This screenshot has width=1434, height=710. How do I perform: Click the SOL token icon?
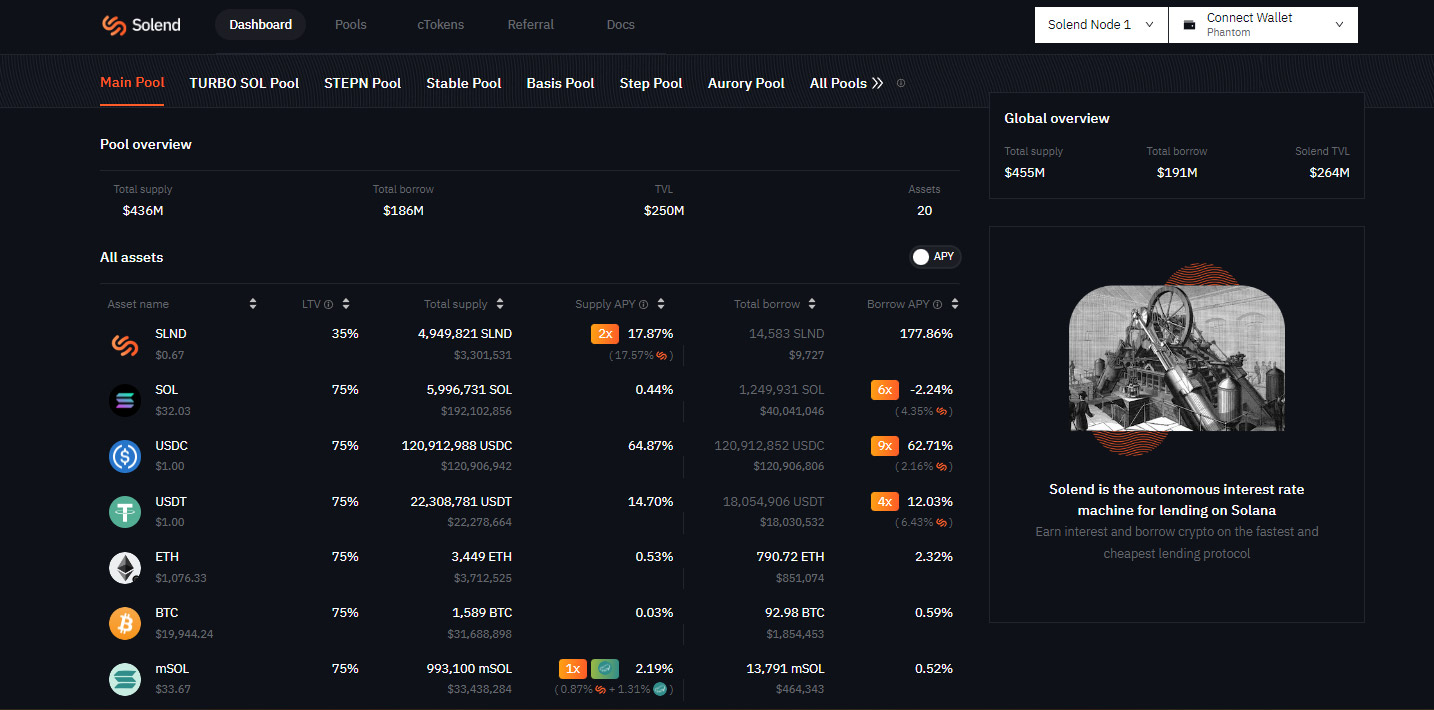(x=125, y=400)
